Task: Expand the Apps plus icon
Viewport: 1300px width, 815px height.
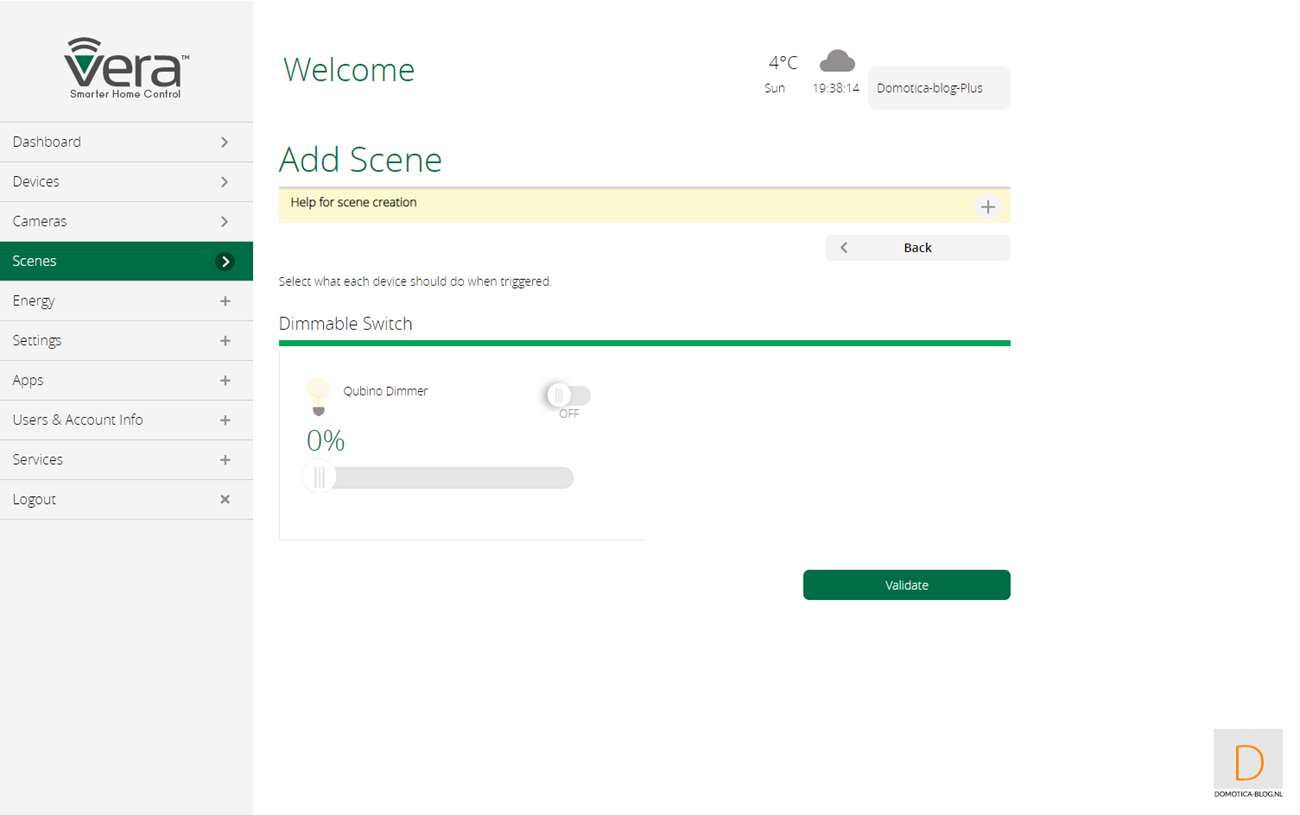Action: (225, 380)
